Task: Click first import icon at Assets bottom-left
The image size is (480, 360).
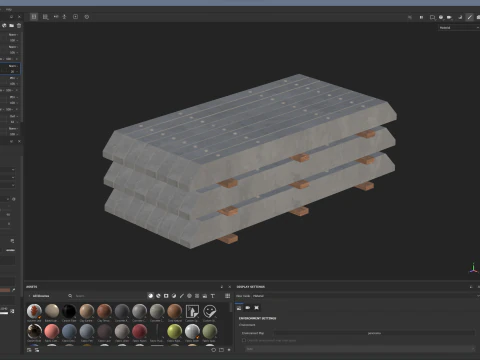Action: pos(29,350)
